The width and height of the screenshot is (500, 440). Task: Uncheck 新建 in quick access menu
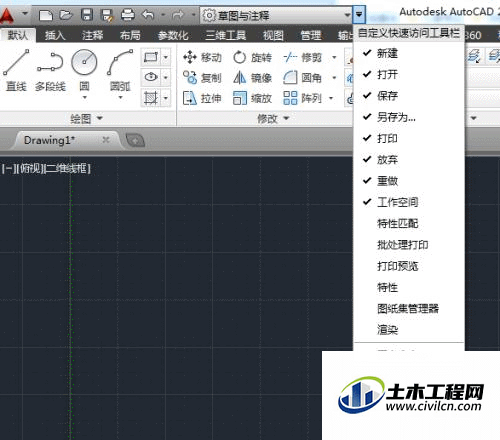(409, 53)
